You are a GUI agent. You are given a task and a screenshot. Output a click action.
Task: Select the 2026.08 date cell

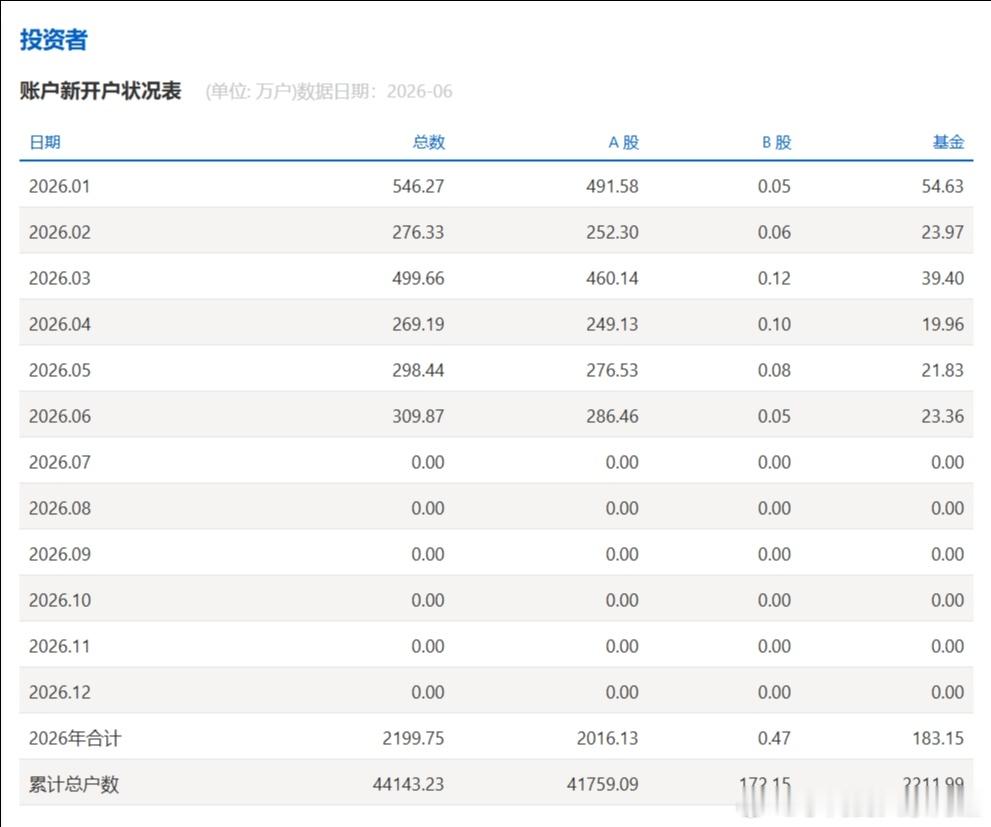click(59, 509)
